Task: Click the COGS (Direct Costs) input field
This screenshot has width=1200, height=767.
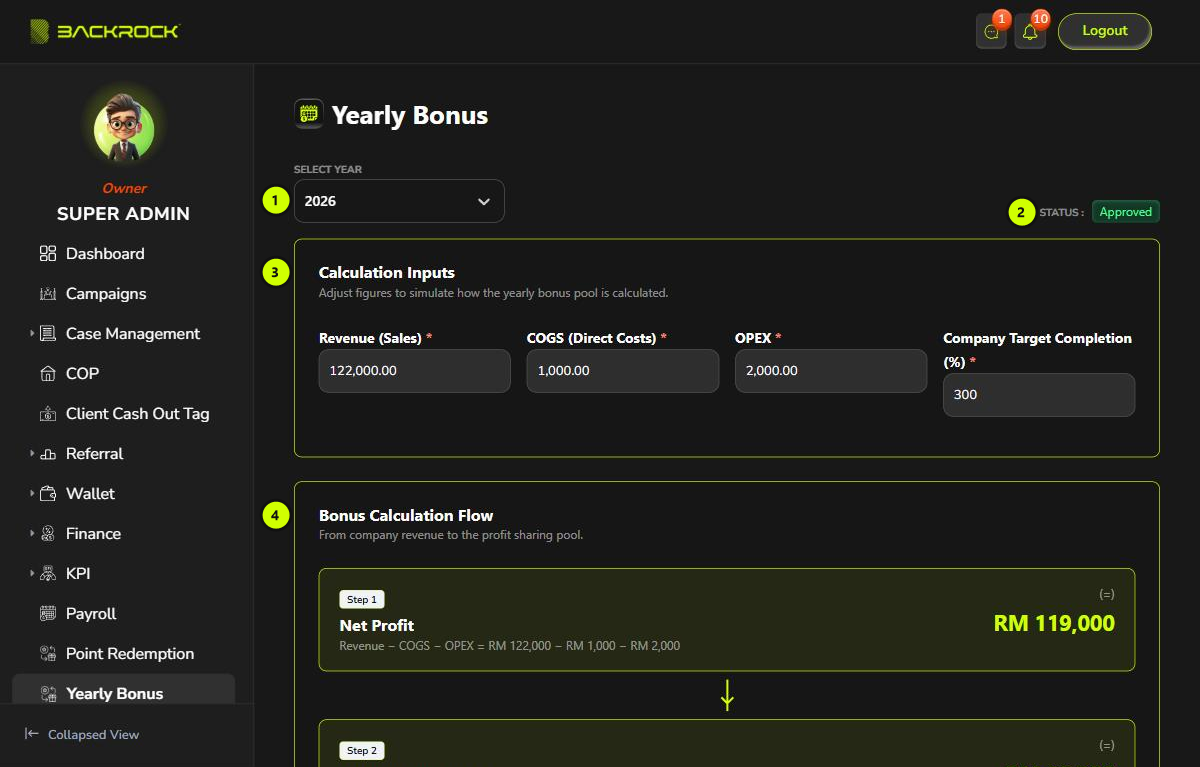Action: point(623,371)
